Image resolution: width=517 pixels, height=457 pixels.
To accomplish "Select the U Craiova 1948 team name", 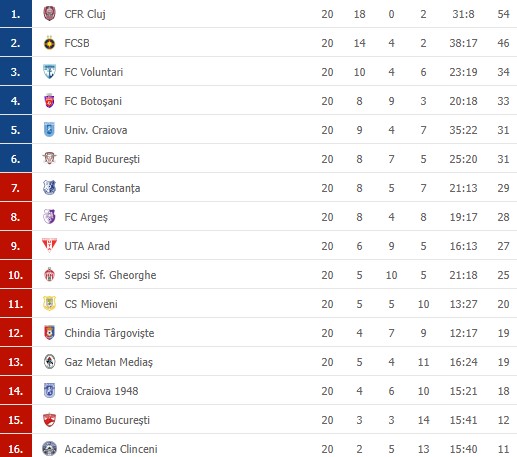I will coord(101,391).
